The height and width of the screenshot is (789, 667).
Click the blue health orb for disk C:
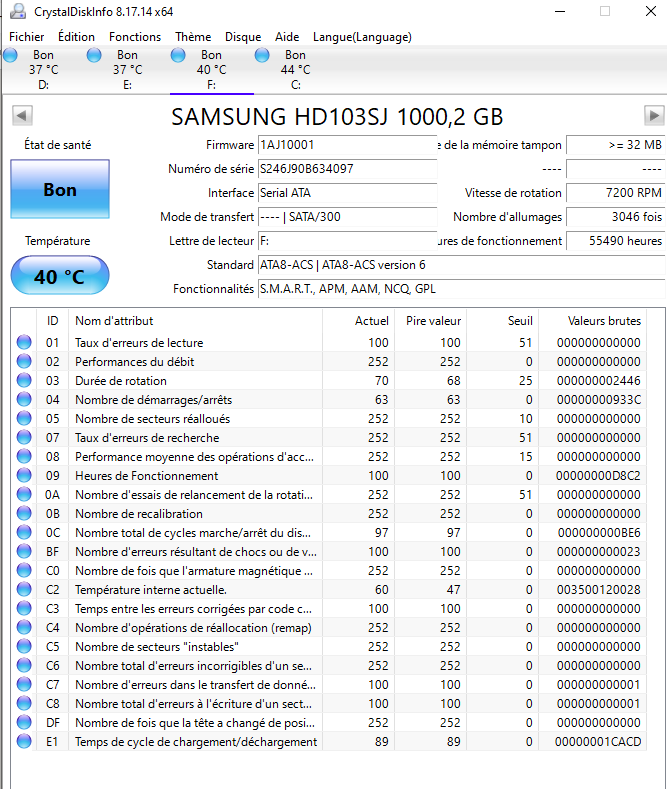pos(262,55)
